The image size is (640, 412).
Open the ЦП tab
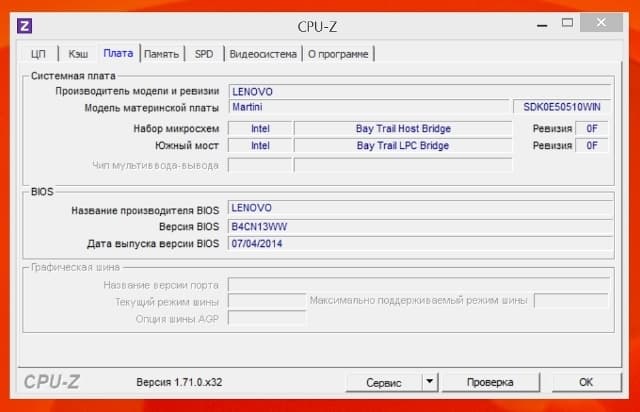pos(38,54)
